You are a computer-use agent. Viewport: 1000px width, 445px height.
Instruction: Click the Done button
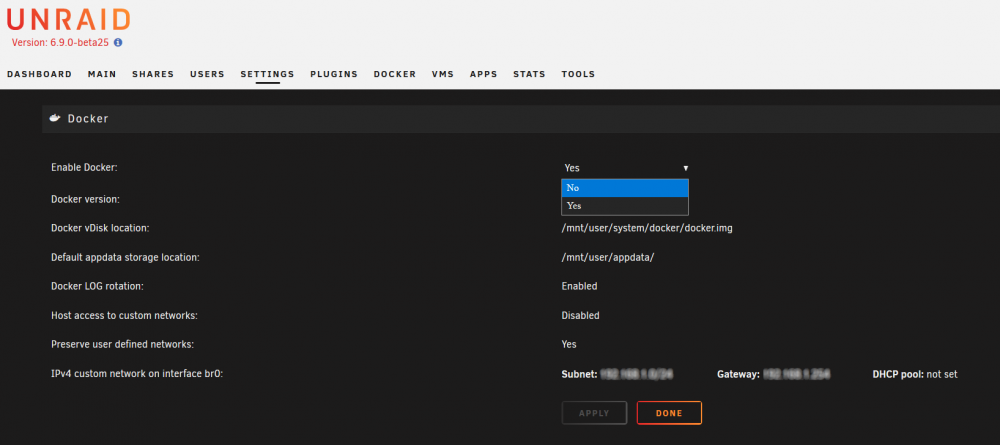[x=669, y=413]
